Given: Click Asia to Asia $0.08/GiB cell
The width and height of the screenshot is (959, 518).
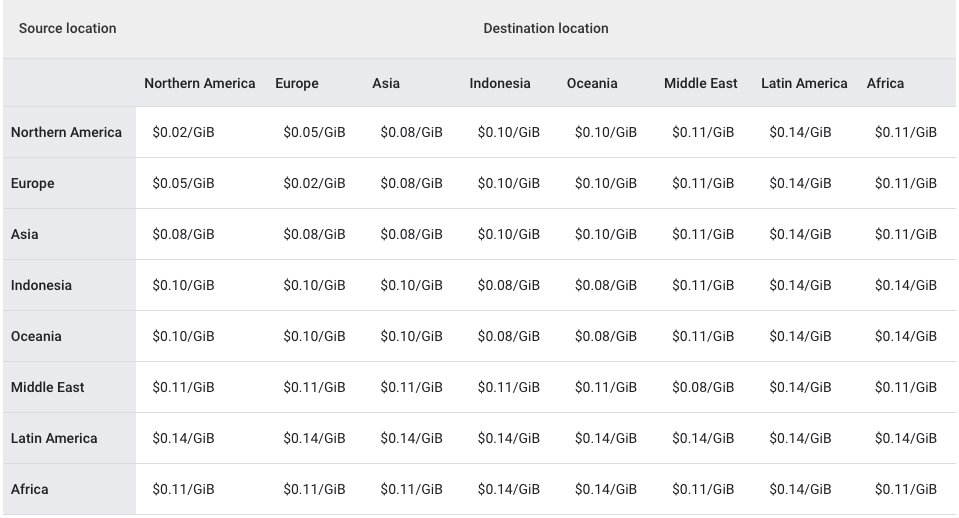Looking at the screenshot, I should (x=411, y=234).
